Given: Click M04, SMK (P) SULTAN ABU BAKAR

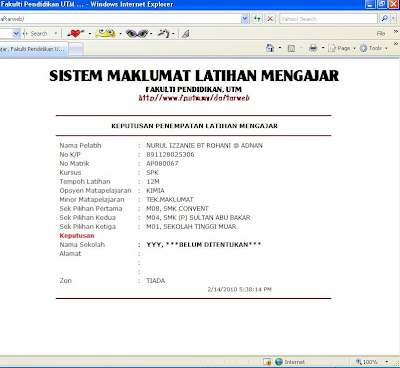Looking at the screenshot, I should click(198, 217).
